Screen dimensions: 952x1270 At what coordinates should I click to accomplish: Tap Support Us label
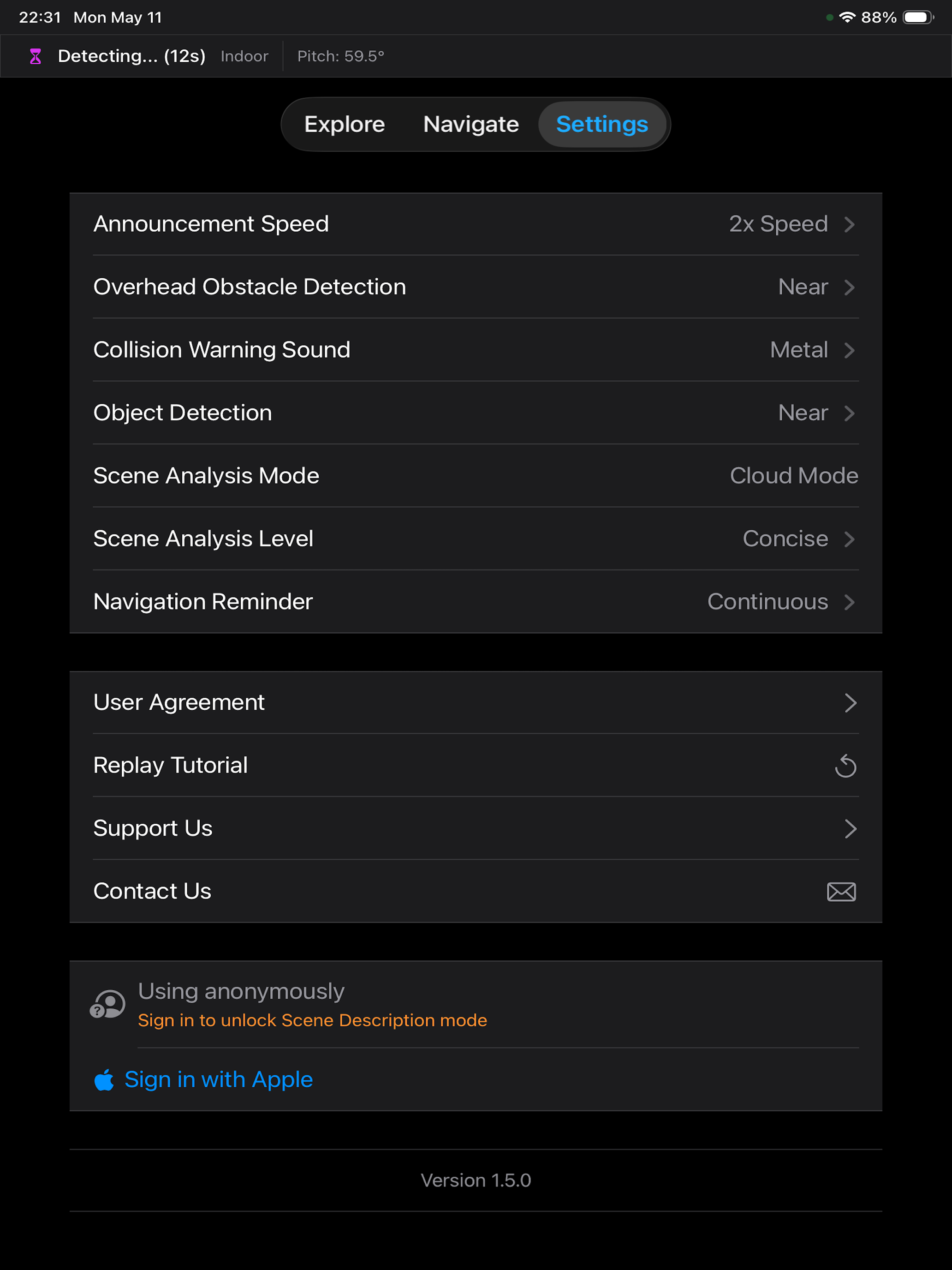pos(153,828)
